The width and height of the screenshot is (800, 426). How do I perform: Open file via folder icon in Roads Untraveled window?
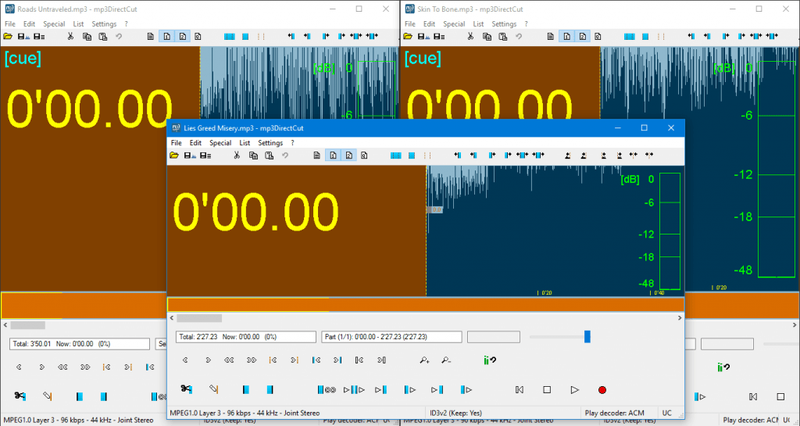click(8, 36)
